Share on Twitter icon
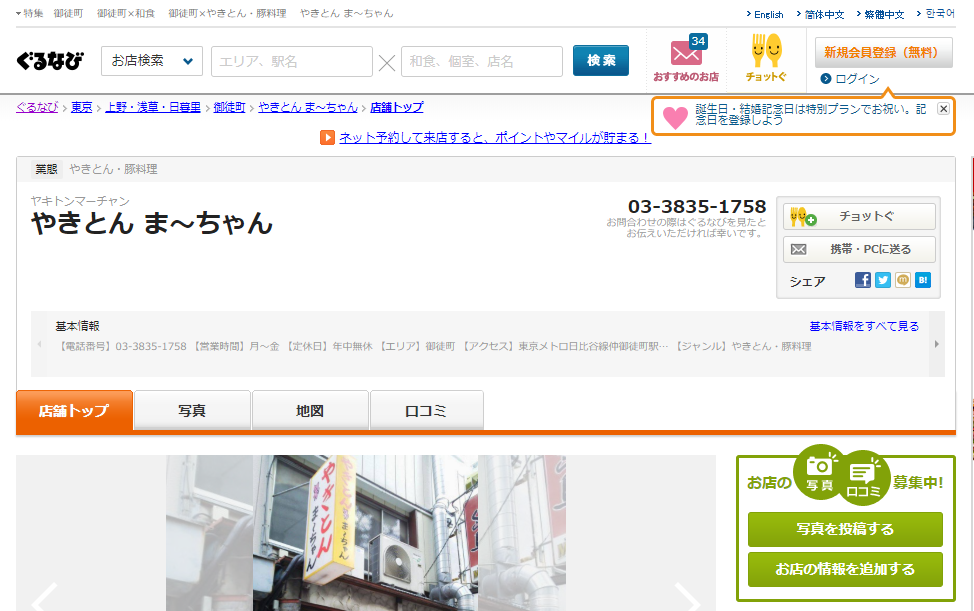Screen dimensions: 974x611 (883, 280)
